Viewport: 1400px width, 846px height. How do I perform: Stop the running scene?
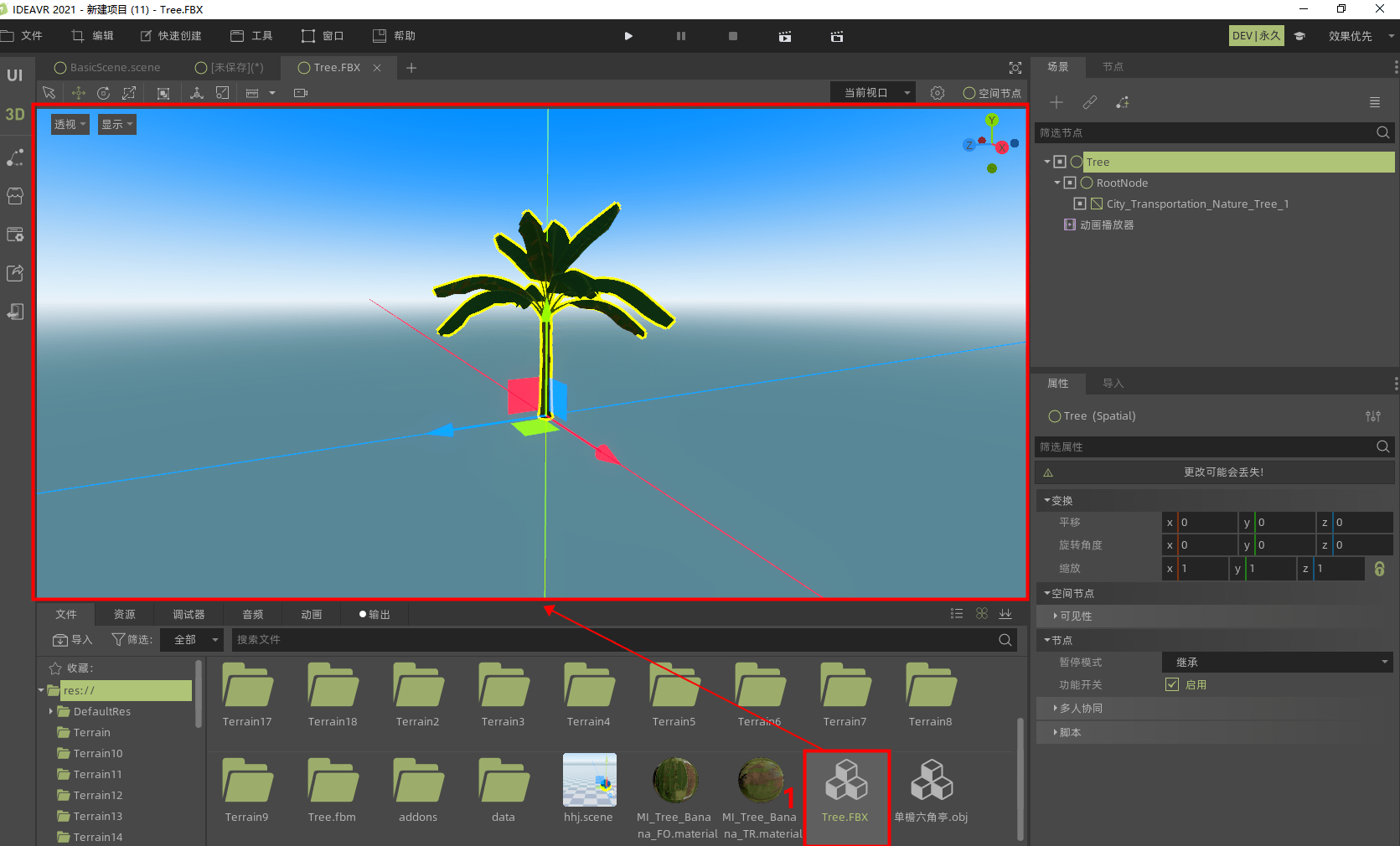coord(733,36)
